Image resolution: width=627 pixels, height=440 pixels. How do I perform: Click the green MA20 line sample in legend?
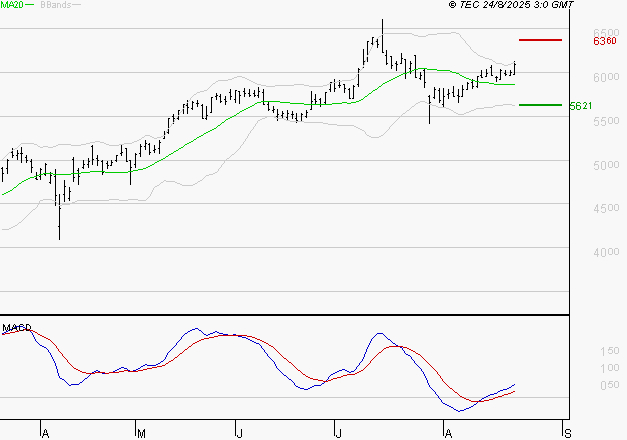[x=30, y=5]
